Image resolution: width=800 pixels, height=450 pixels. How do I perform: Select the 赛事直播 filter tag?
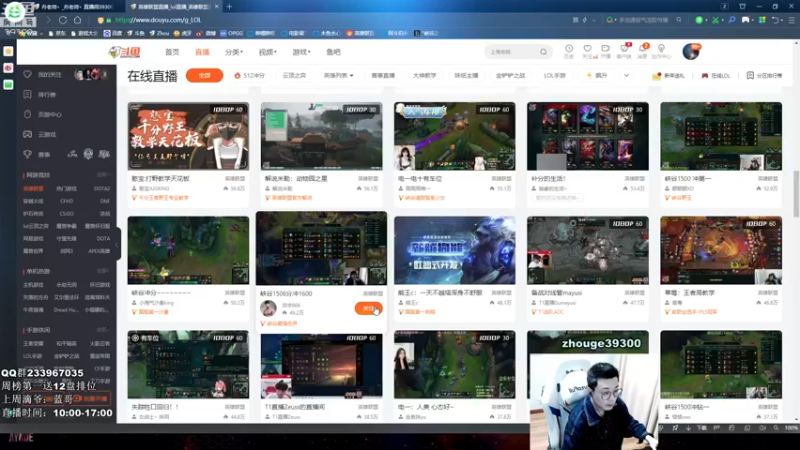[x=383, y=76]
